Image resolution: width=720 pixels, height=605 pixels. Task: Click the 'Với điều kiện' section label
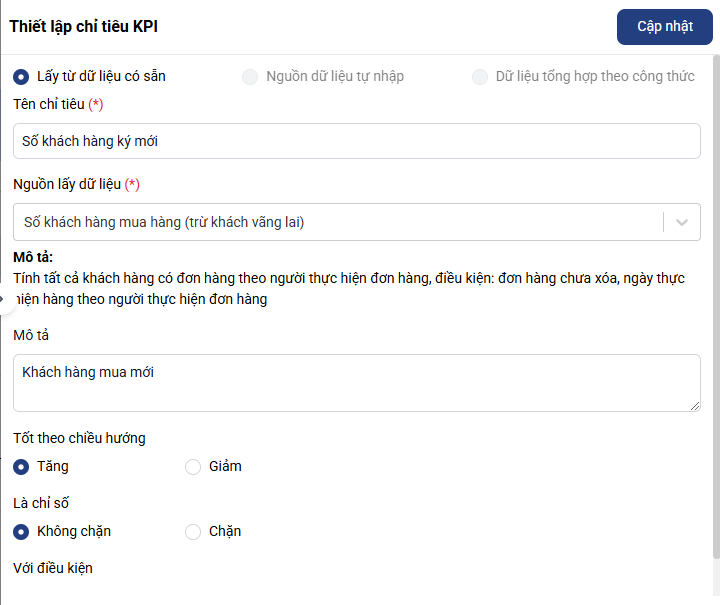pos(53,568)
